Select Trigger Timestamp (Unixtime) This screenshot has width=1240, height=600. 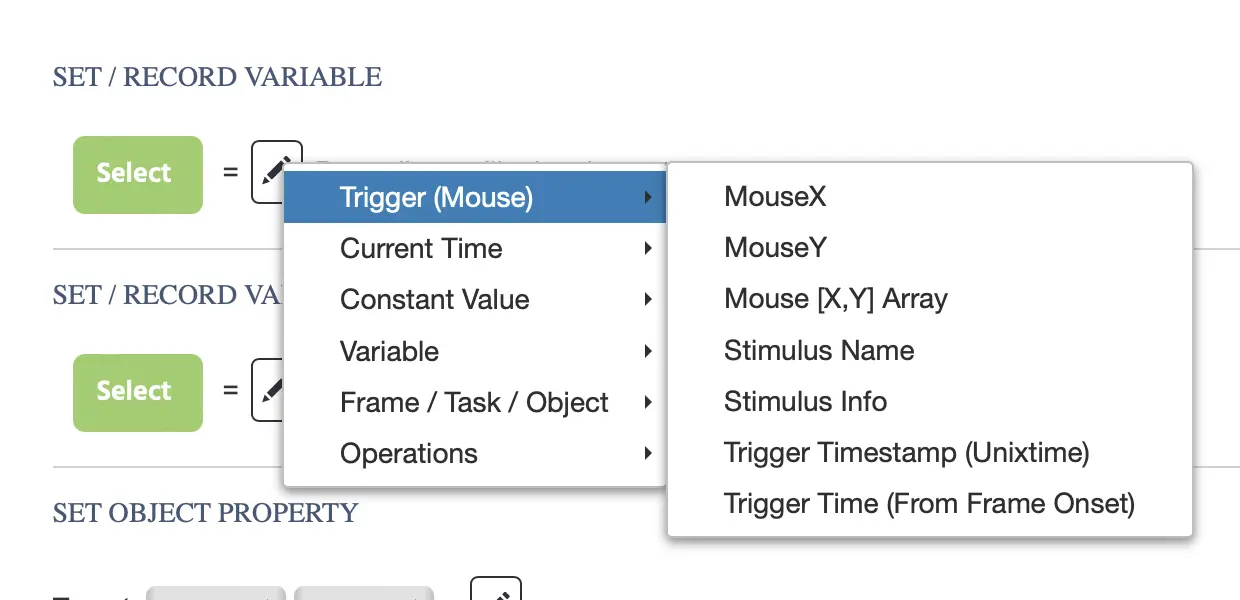coord(906,452)
